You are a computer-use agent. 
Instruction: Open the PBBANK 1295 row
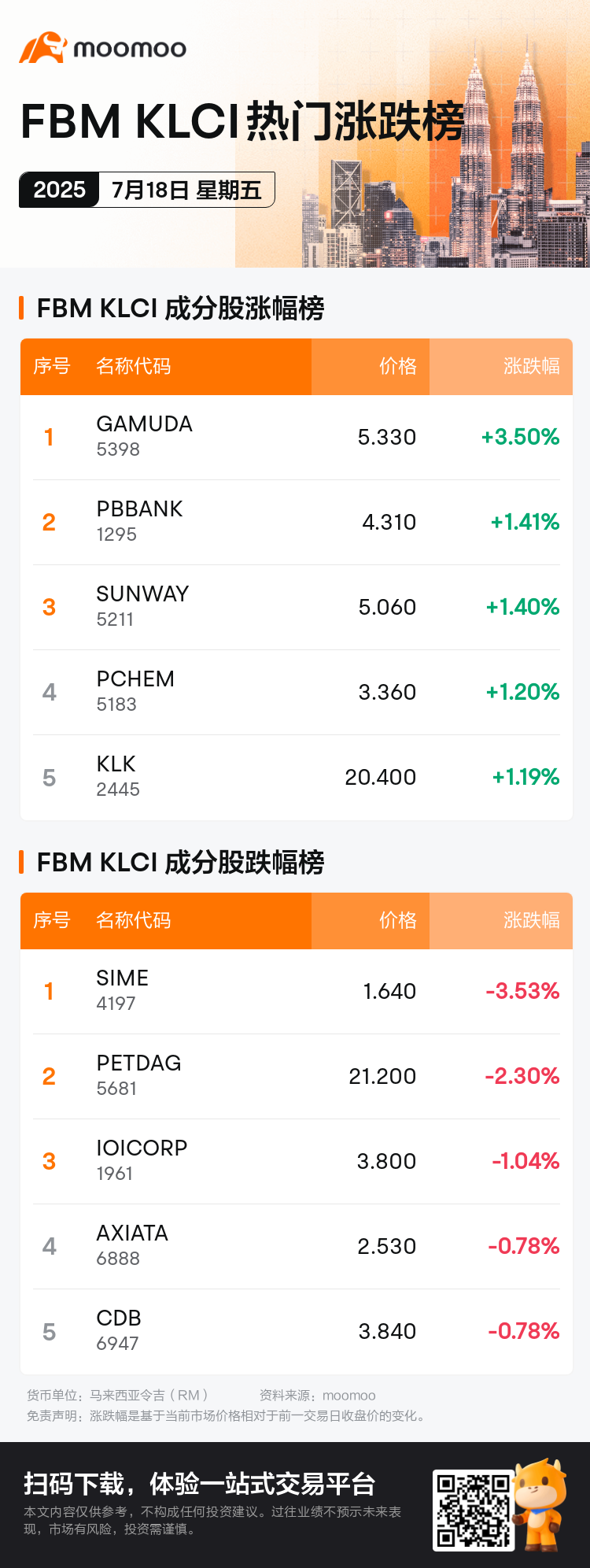[x=297, y=522]
